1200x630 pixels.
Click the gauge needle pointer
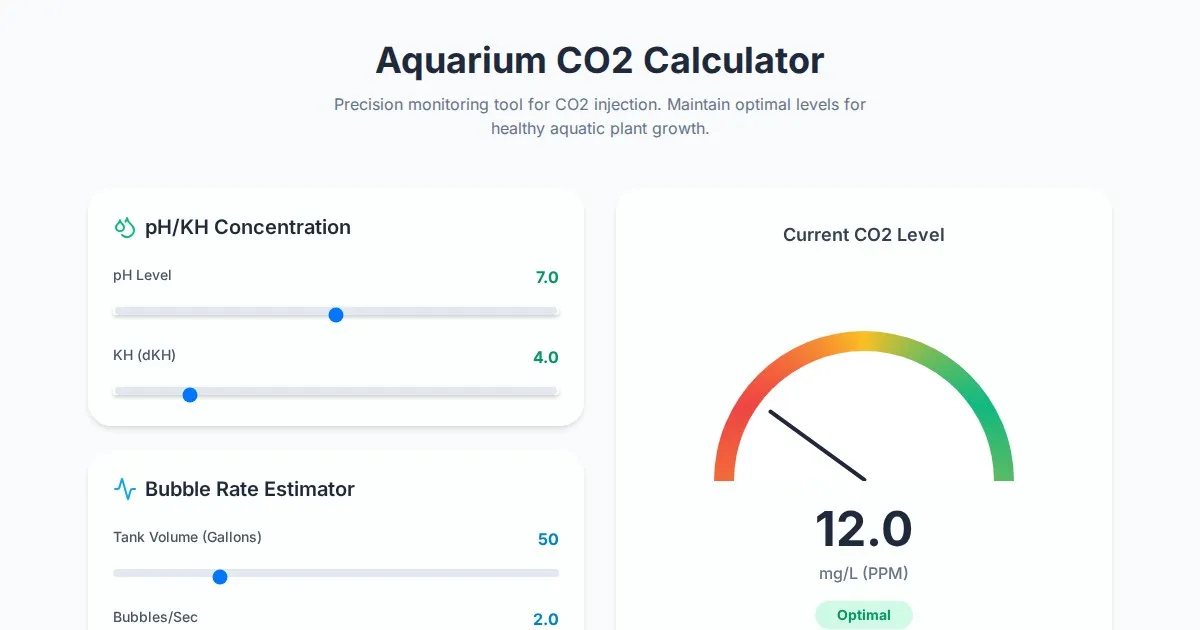click(x=816, y=445)
